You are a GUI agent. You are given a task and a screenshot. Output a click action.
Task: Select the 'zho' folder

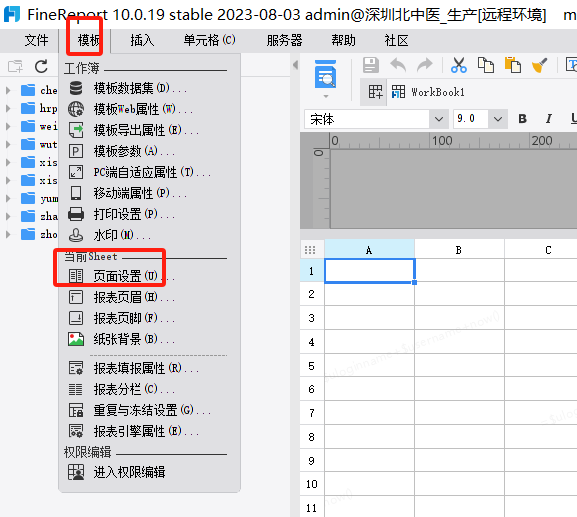click(39, 234)
